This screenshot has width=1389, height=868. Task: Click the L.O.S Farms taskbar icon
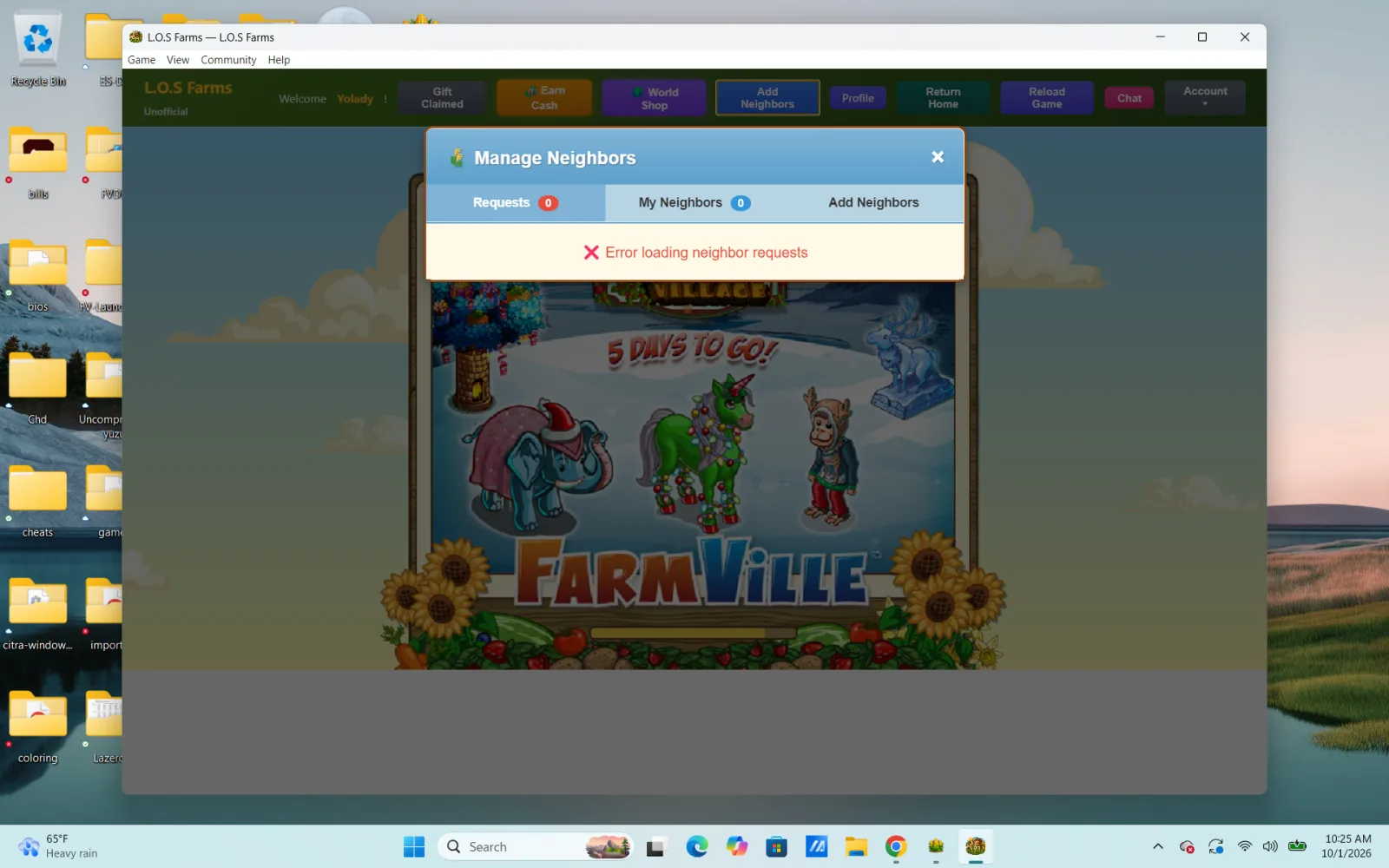tap(976, 846)
